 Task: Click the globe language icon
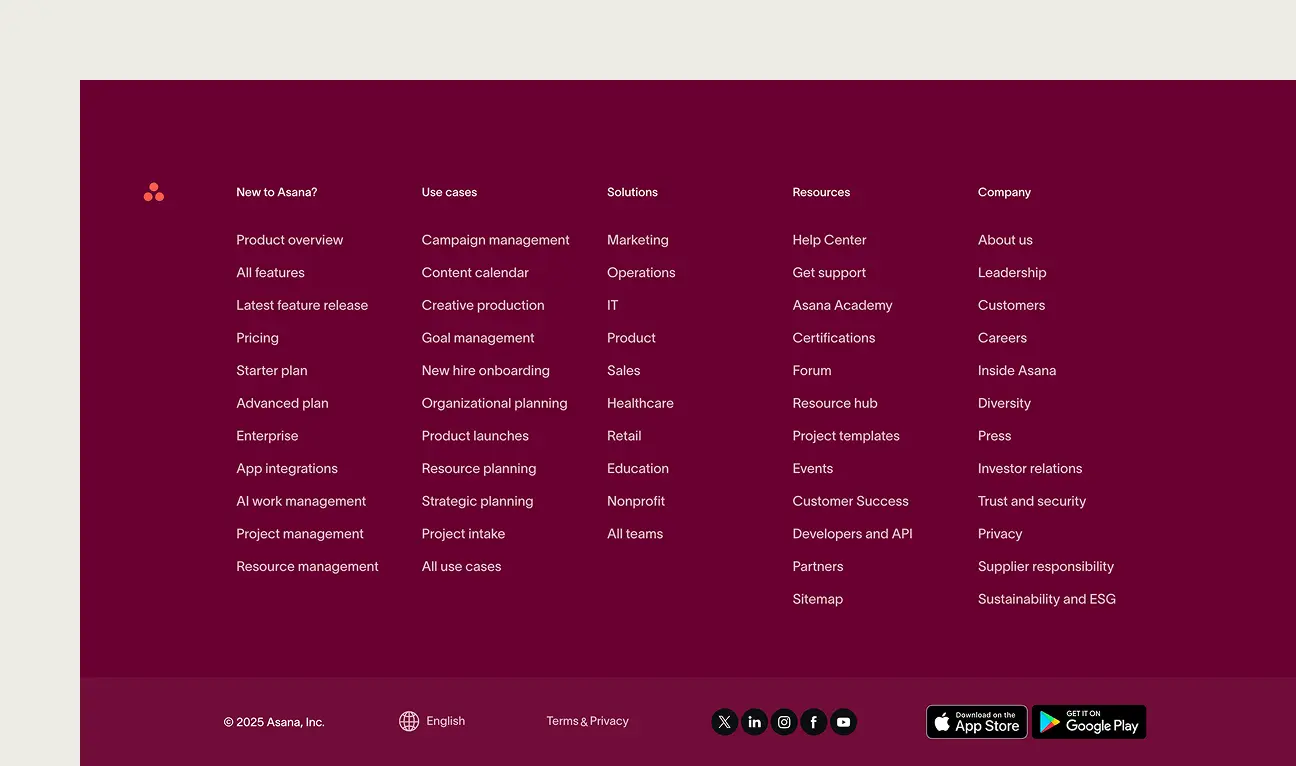[x=409, y=721]
